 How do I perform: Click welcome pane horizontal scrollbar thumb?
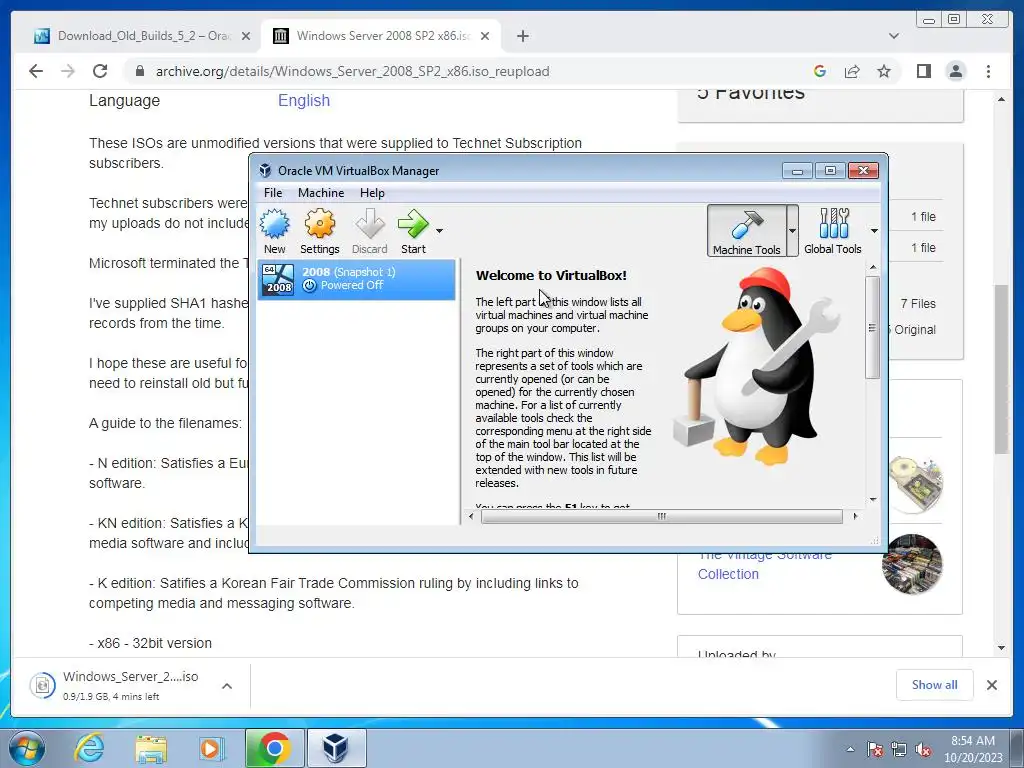point(662,517)
